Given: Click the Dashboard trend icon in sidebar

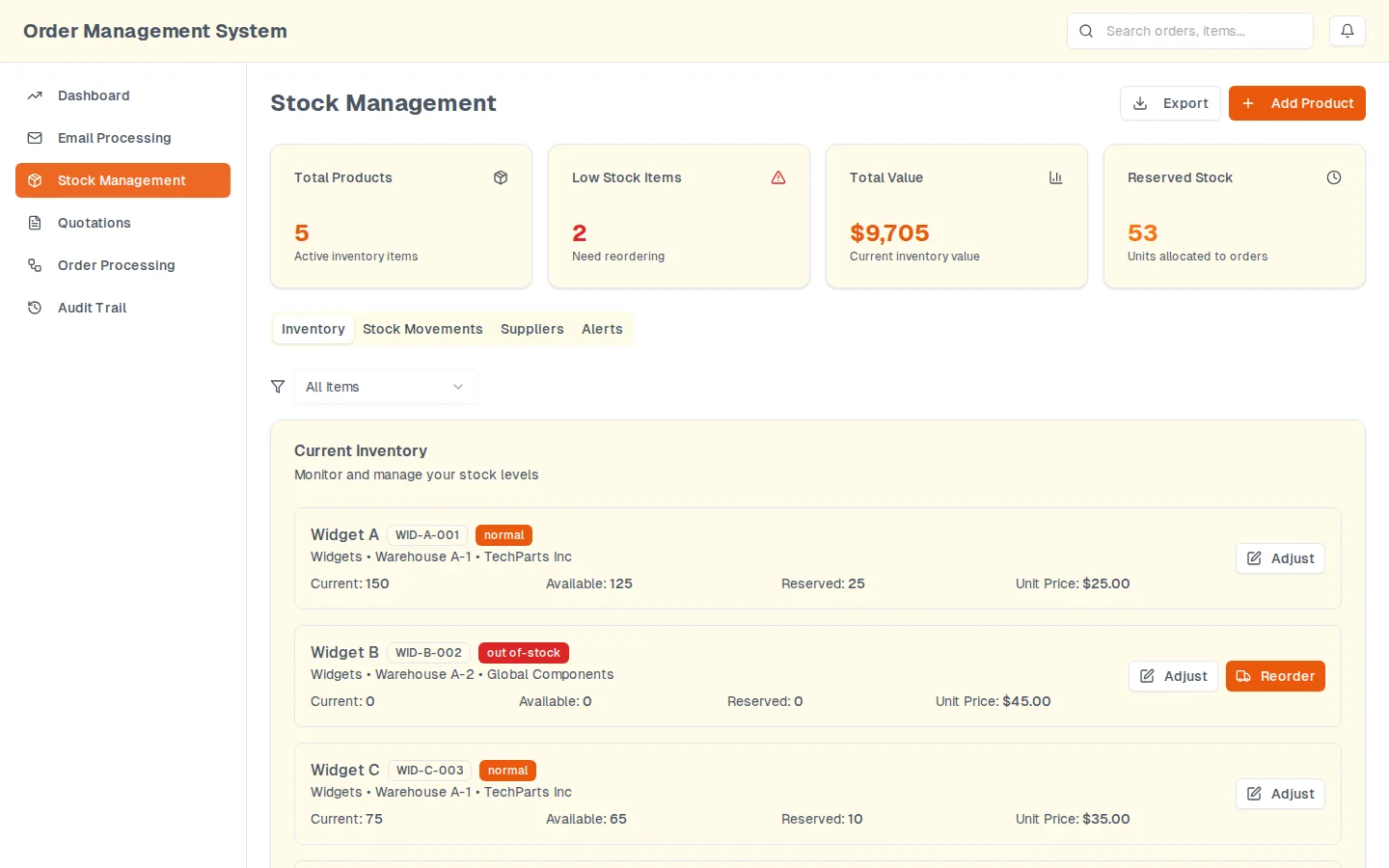Looking at the screenshot, I should [x=35, y=95].
